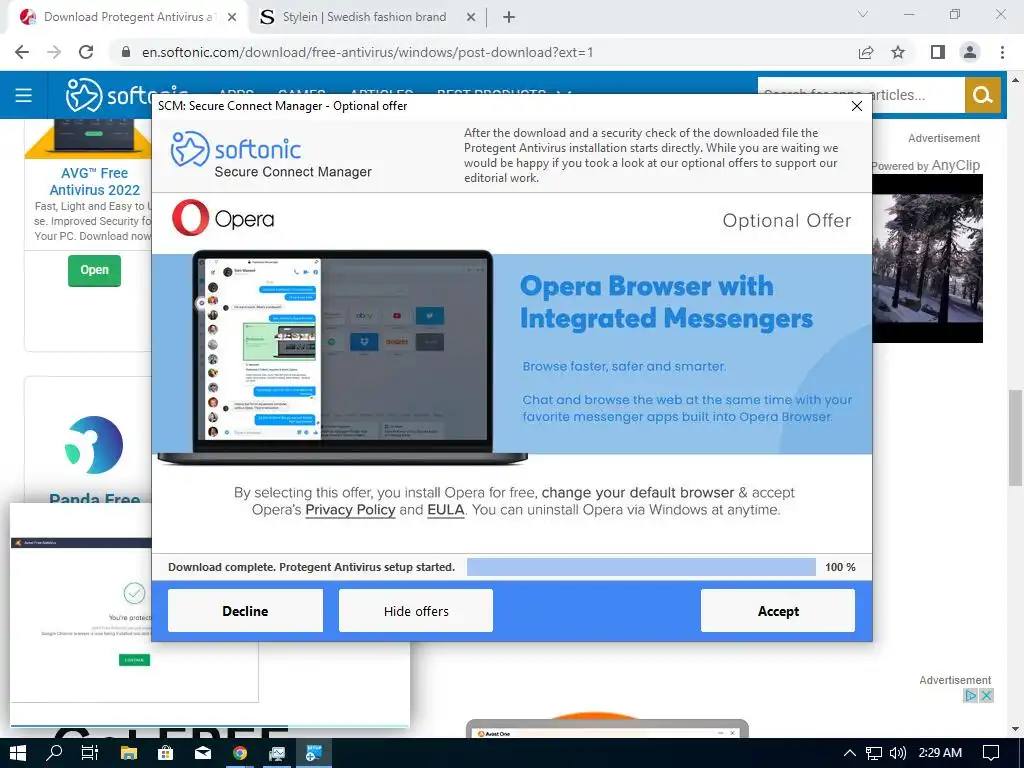Click the orange search magnifier button
The height and width of the screenshot is (768, 1024).
click(x=982, y=95)
